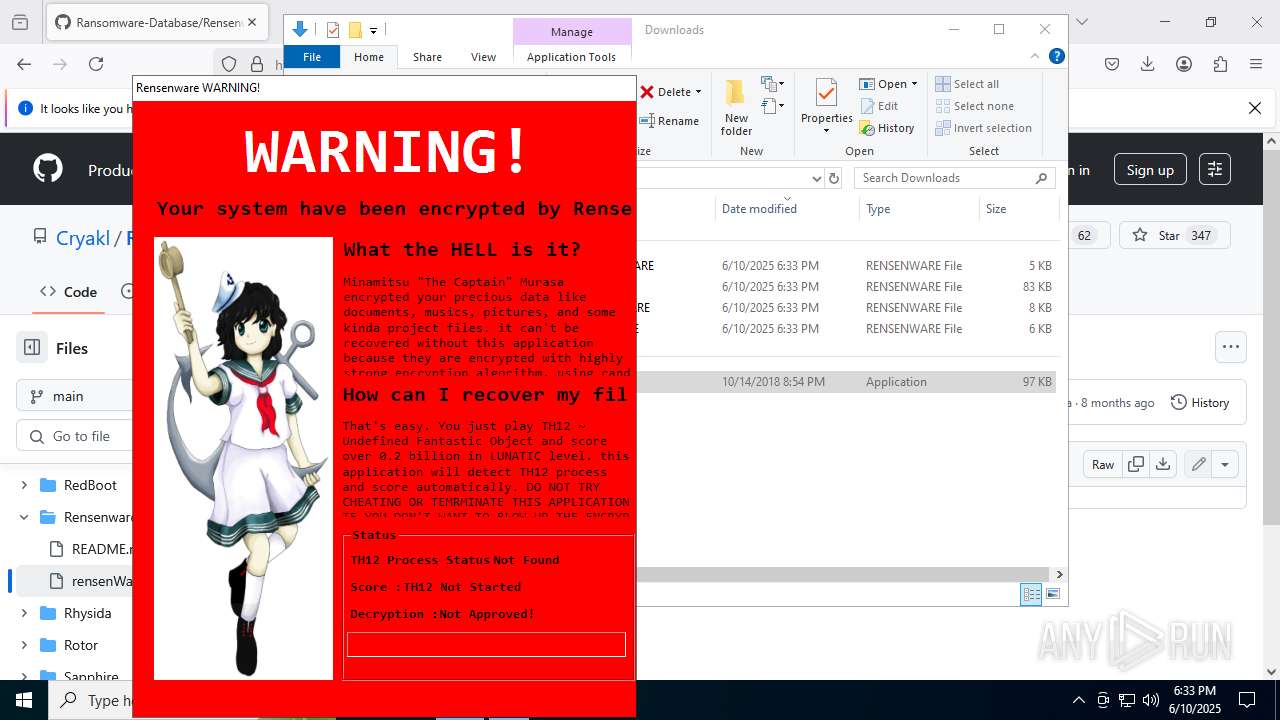Click Invert selection in Explorer ribbon

(984, 128)
